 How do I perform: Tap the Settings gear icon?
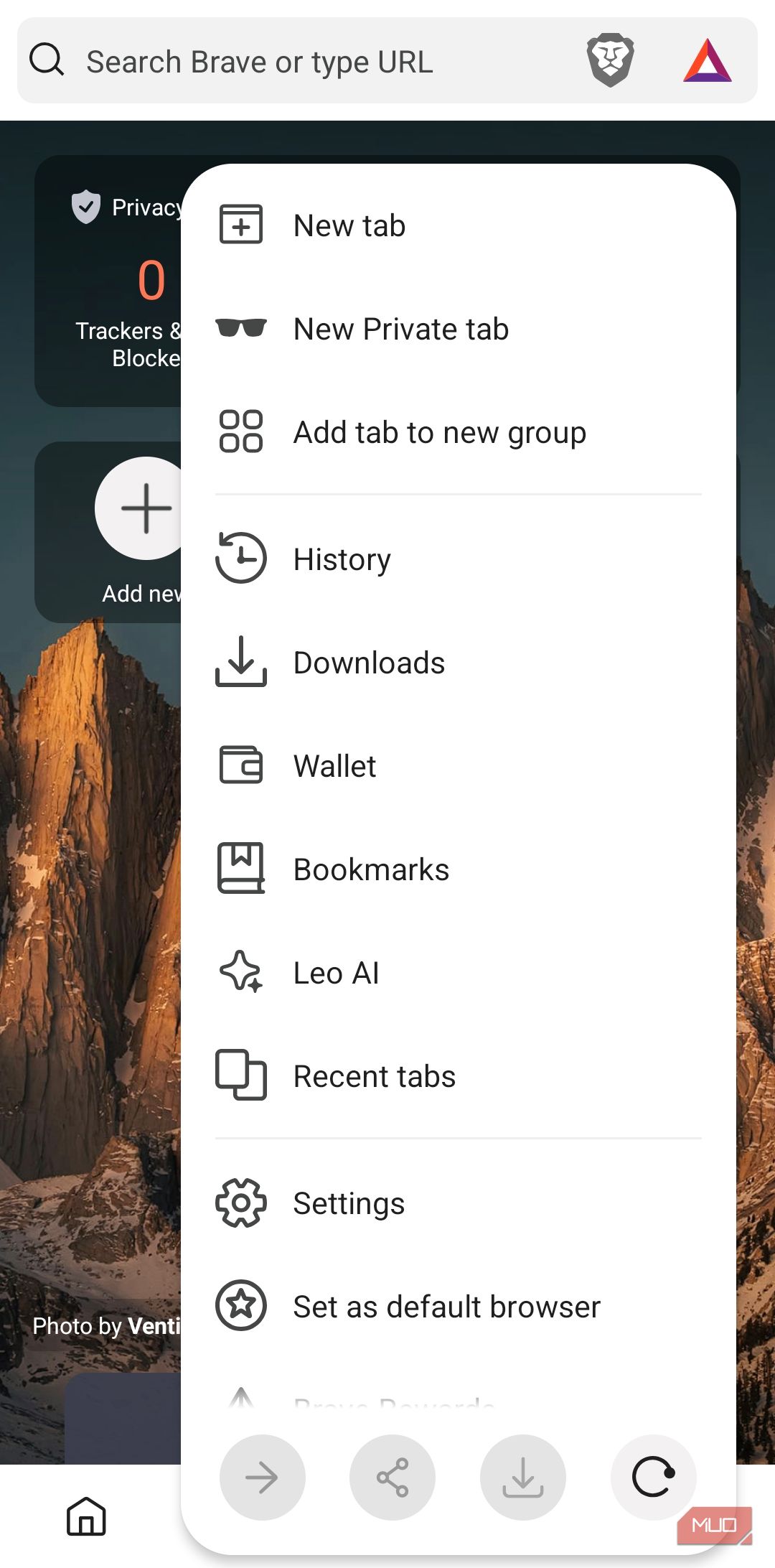tap(241, 1203)
